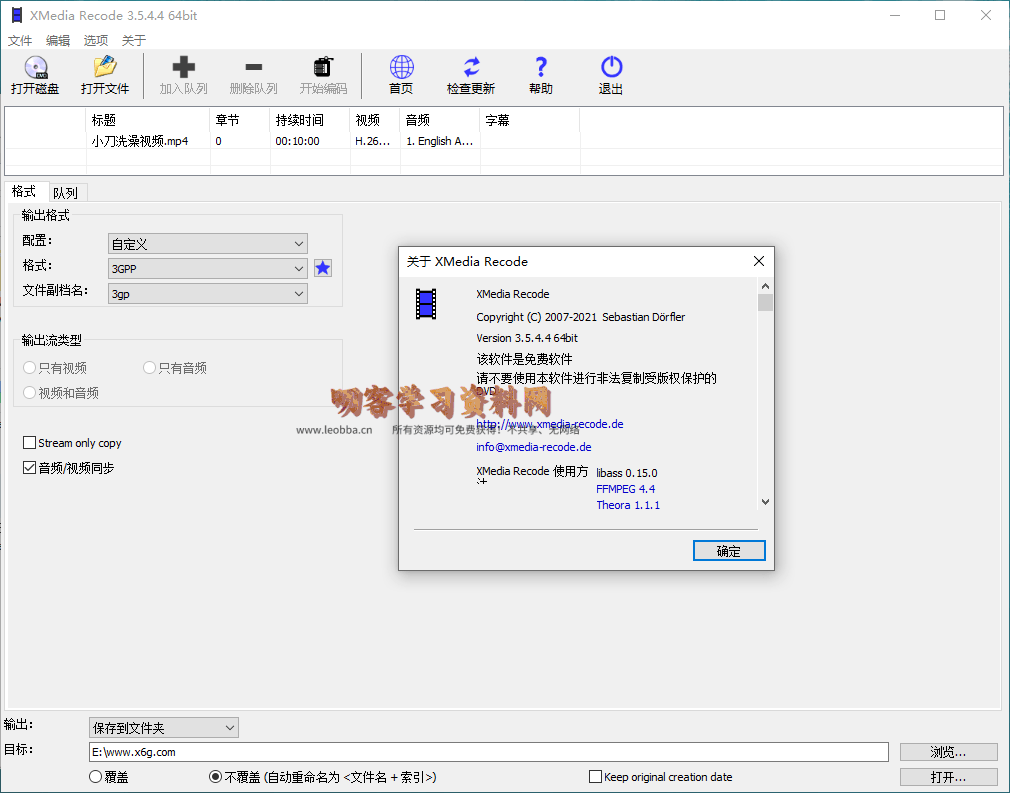Click the Exit (退出) power icon
Image resolution: width=1010 pixels, height=793 pixels.
tap(611, 68)
